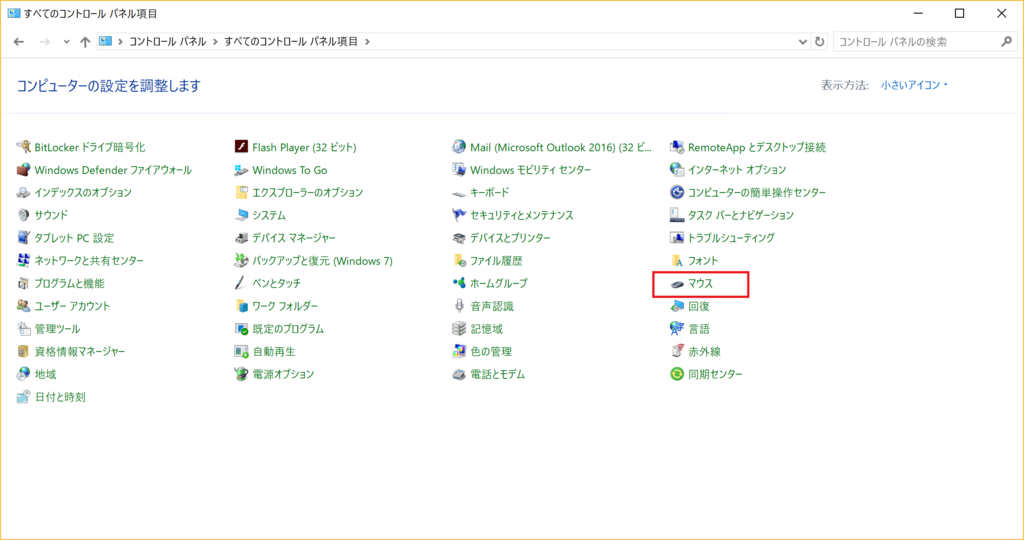The width and height of the screenshot is (1024, 540).
Task: Open the トラブルシューティング link
Action: (731, 238)
